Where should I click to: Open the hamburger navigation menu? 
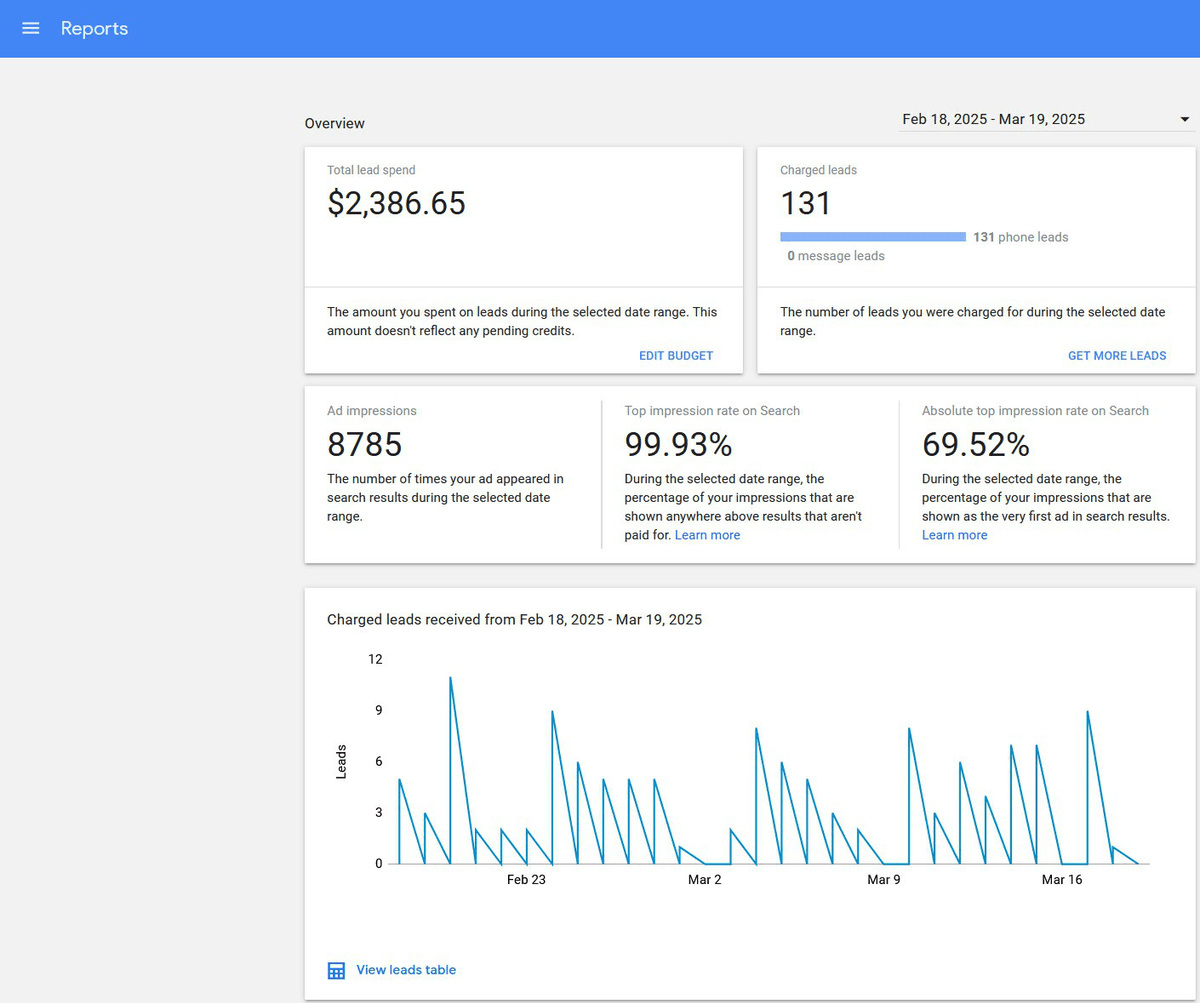(31, 28)
